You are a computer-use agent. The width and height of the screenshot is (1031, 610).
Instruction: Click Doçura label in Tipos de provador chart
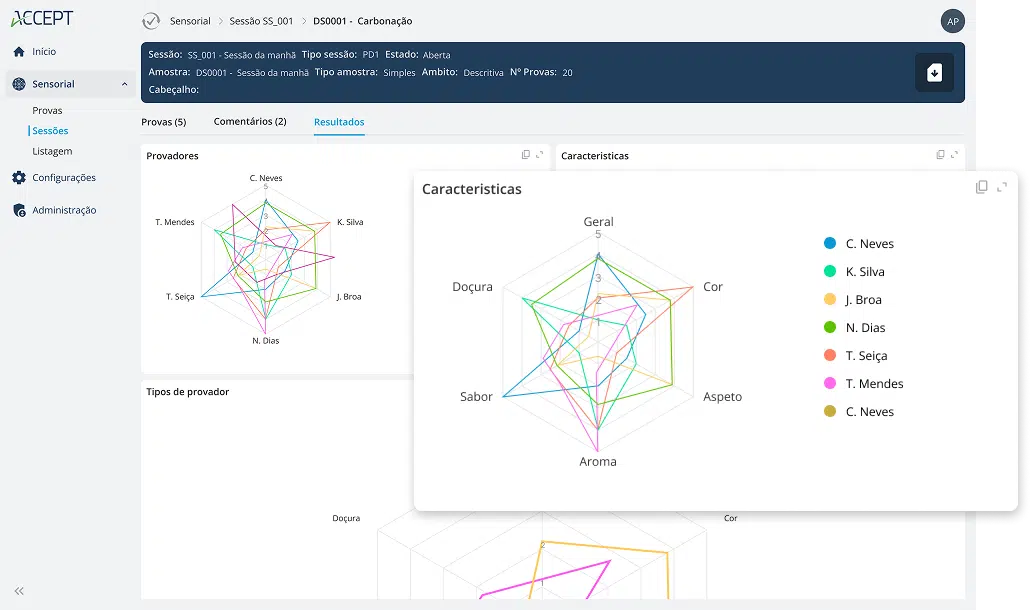coord(346,518)
